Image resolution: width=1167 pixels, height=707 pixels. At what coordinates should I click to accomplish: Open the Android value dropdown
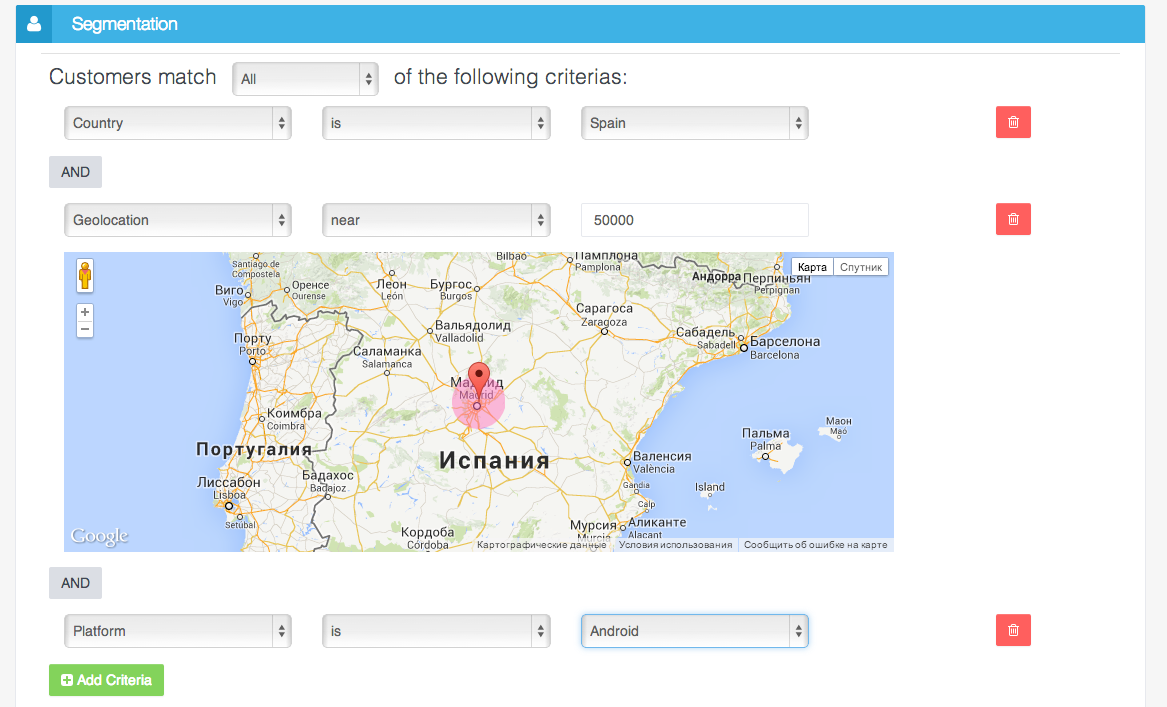[694, 631]
